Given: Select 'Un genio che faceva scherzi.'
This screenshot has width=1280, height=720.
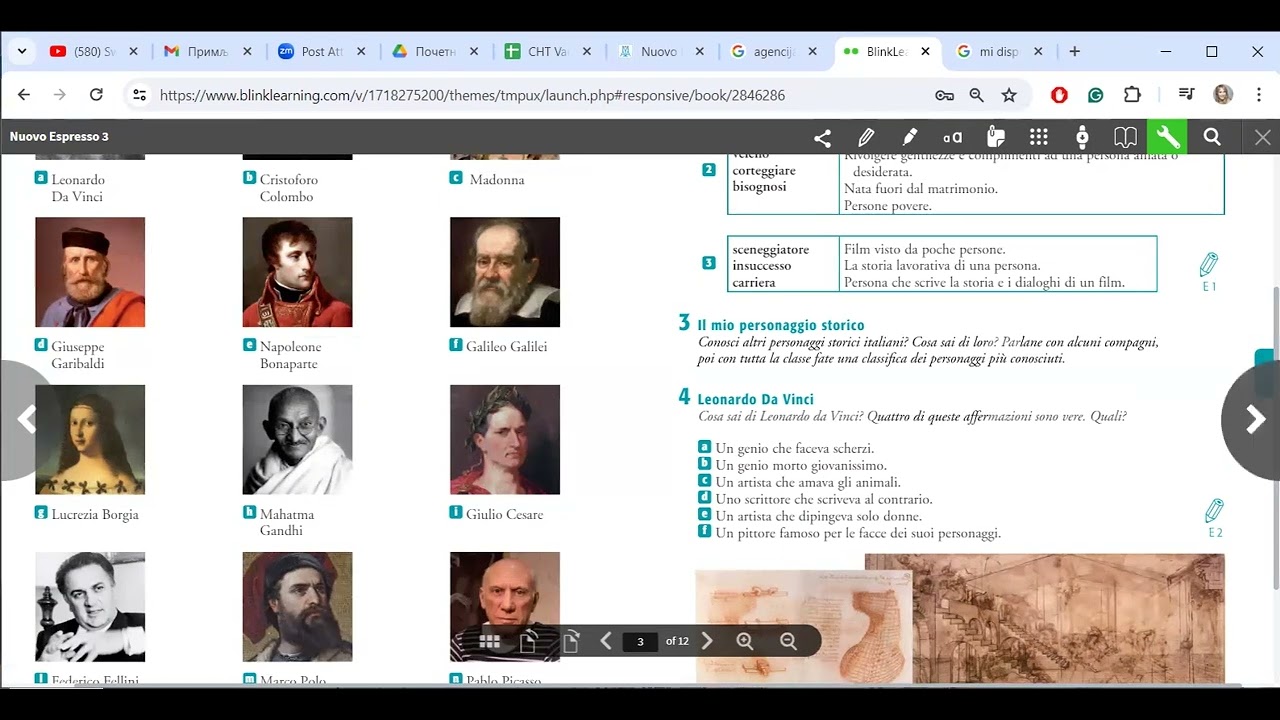Looking at the screenshot, I should pos(794,448).
